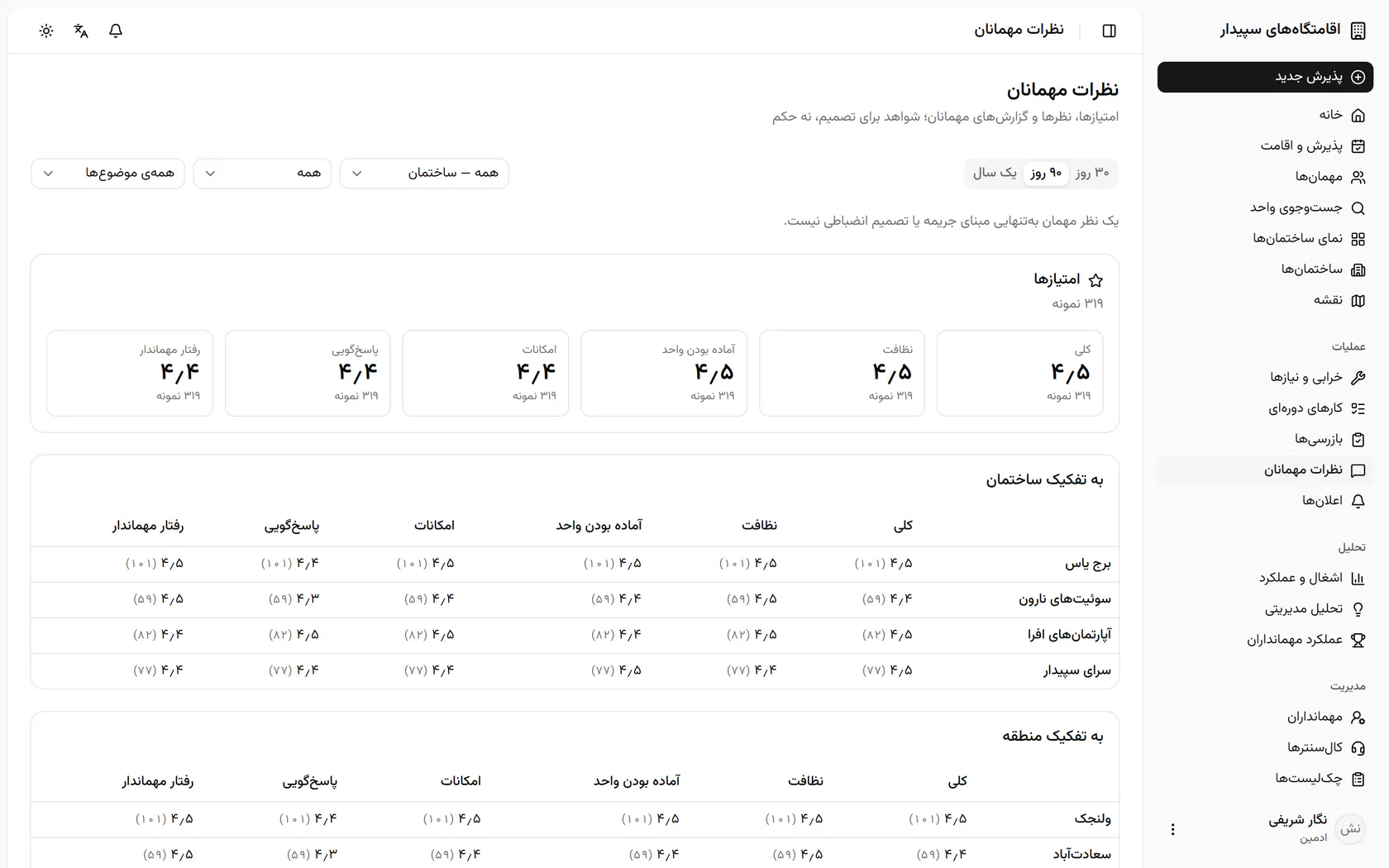Viewport: 1389px width, 868px height.
Task: Click the wrench icon beside خرابی و نیازها
Action: [1358, 378]
